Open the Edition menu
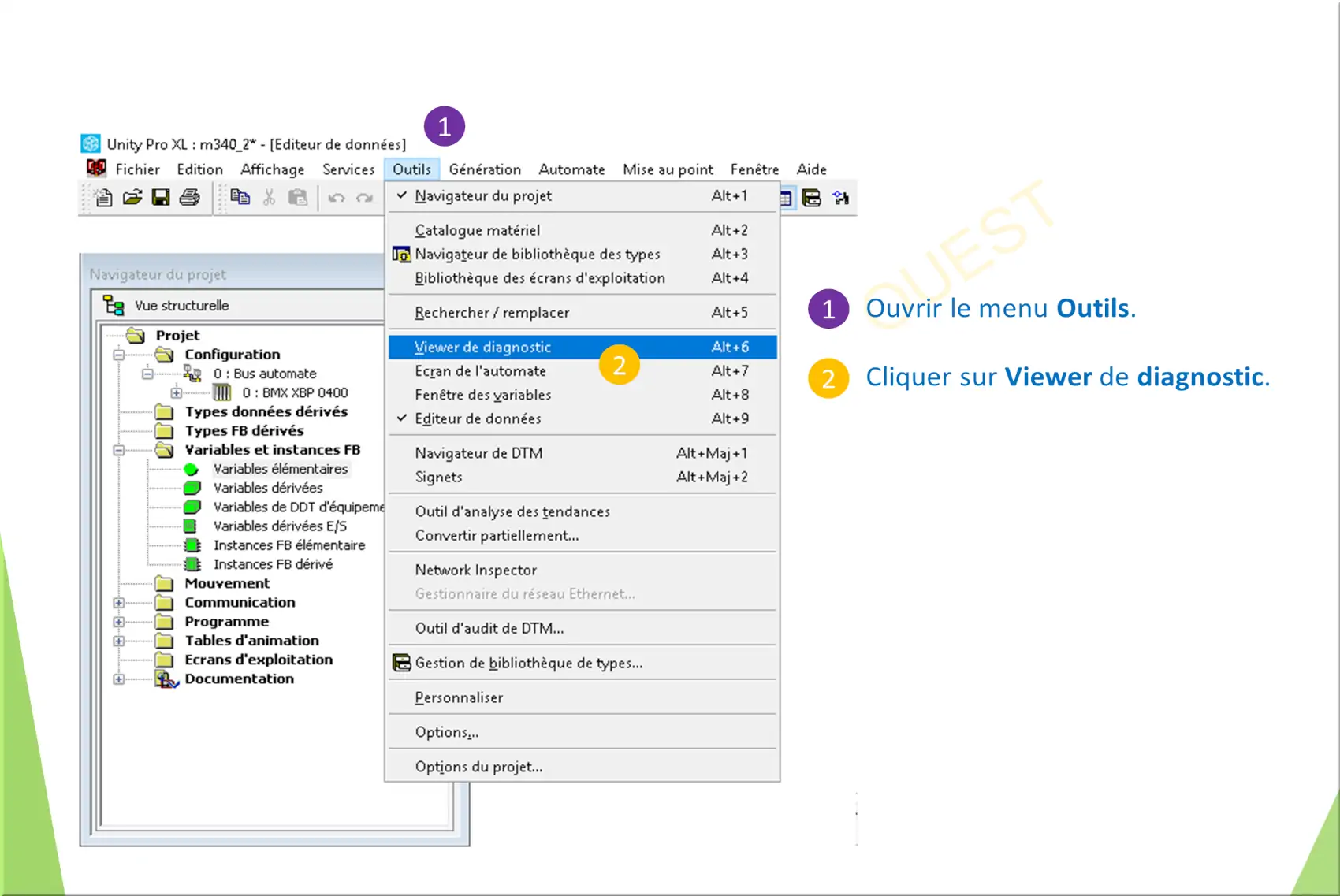The height and width of the screenshot is (896, 1340). tap(199, 169)
